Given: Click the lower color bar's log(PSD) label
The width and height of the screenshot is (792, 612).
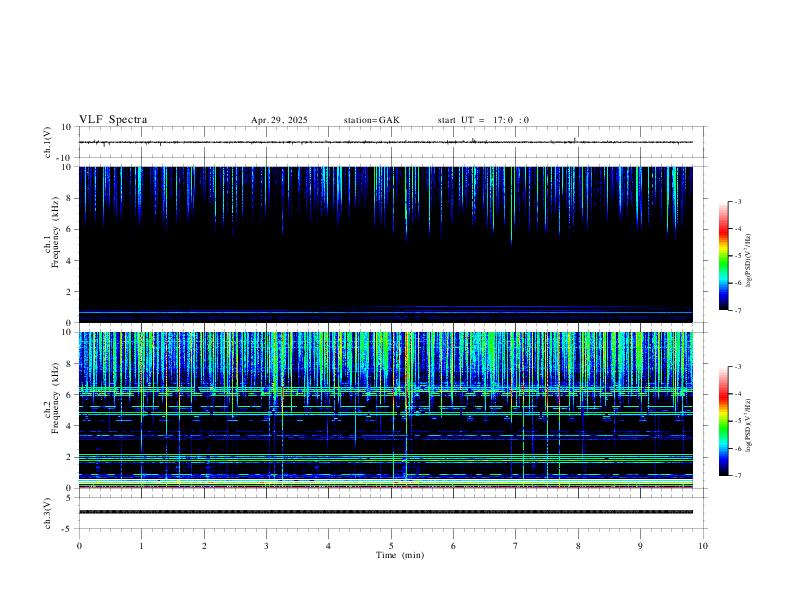Looking at the screenshot, I should point(748,425).
